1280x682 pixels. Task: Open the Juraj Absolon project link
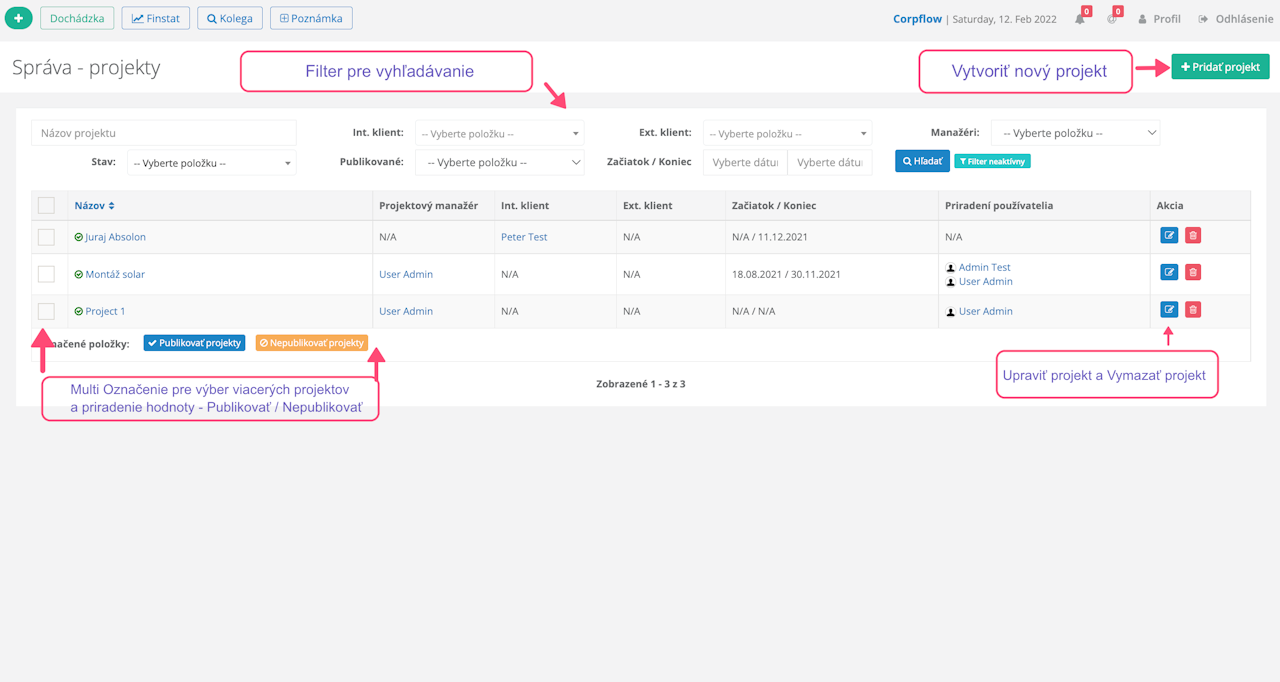(116, 237)
